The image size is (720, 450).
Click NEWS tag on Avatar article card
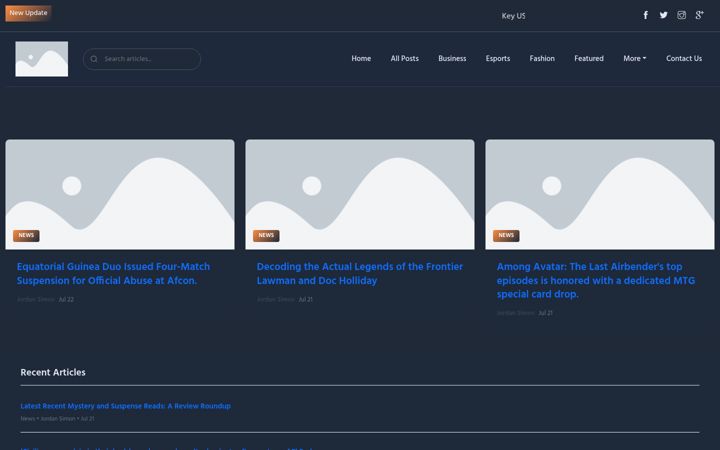(506, 236)
